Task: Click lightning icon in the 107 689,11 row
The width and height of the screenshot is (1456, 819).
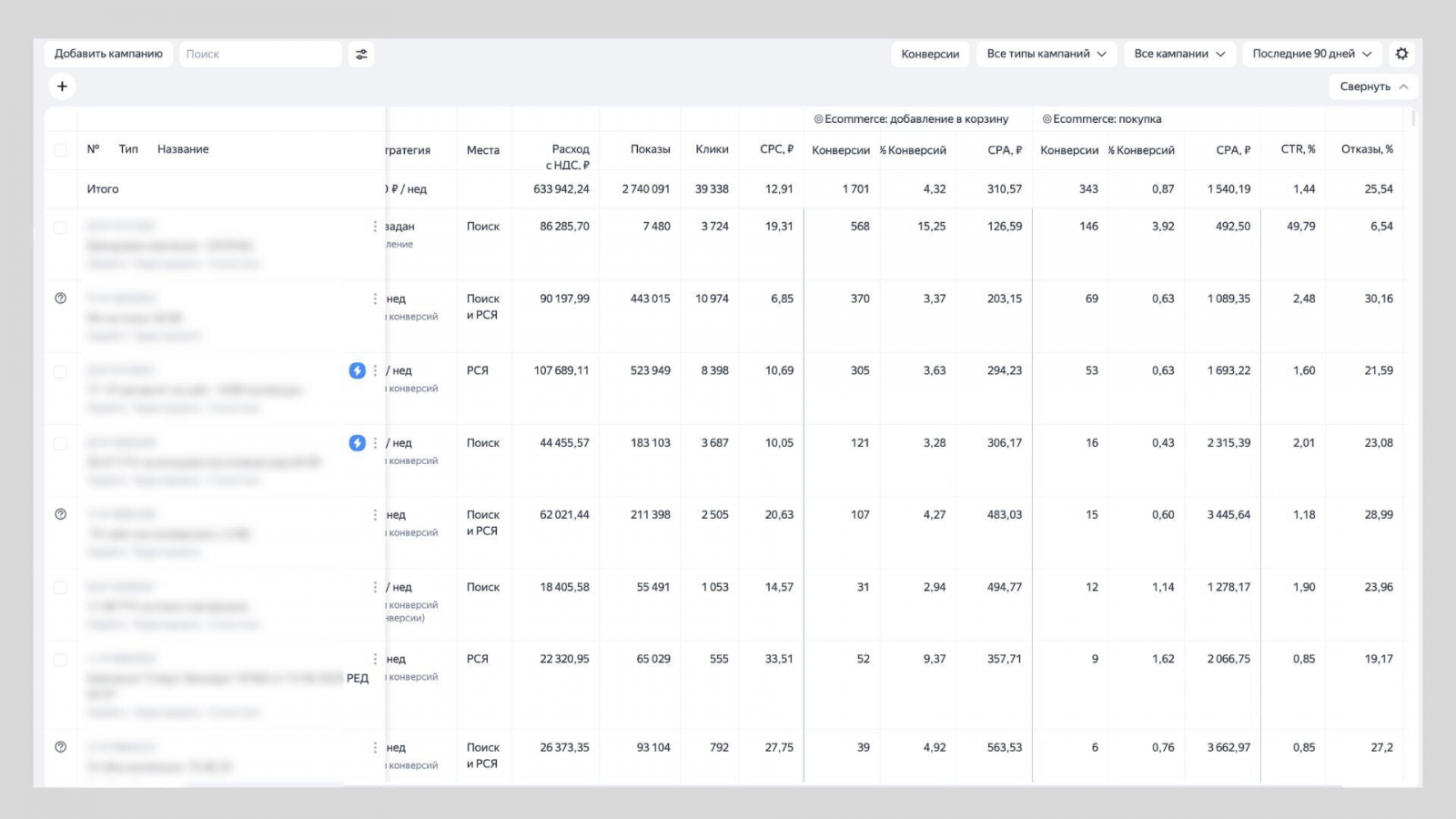Action: tap(358, 370)
